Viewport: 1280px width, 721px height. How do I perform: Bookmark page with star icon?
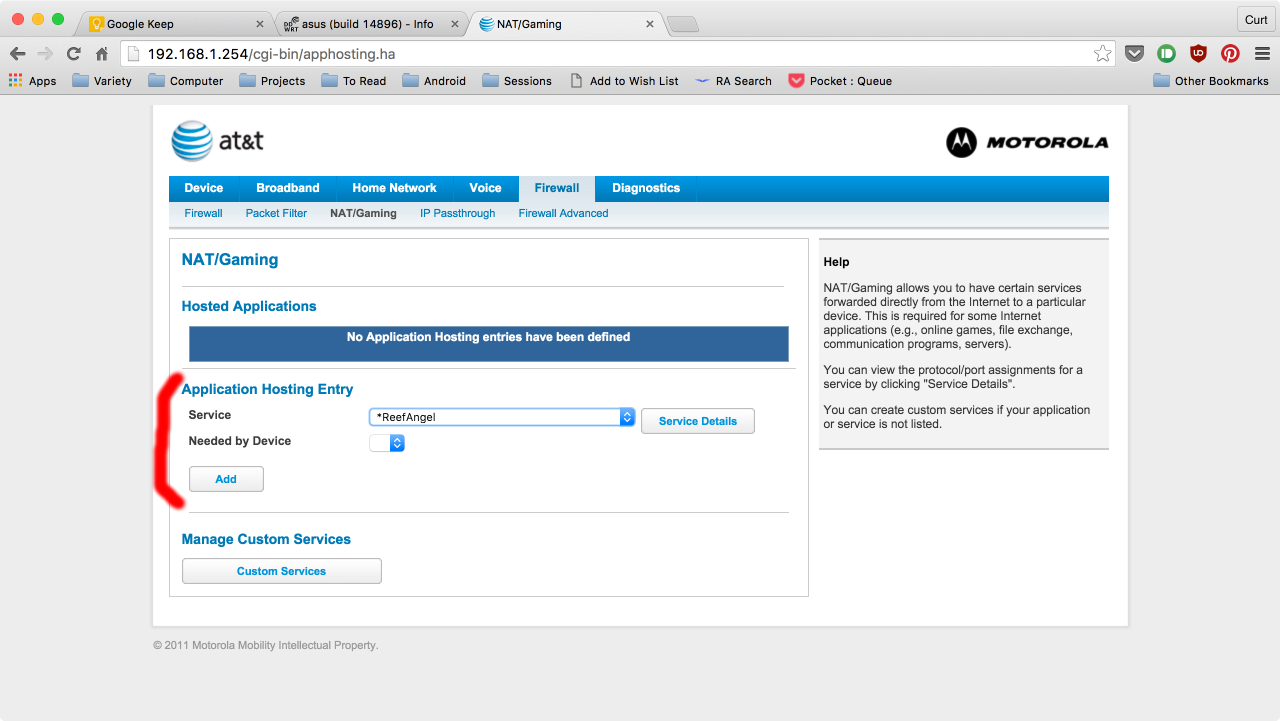pos(1102,54)
